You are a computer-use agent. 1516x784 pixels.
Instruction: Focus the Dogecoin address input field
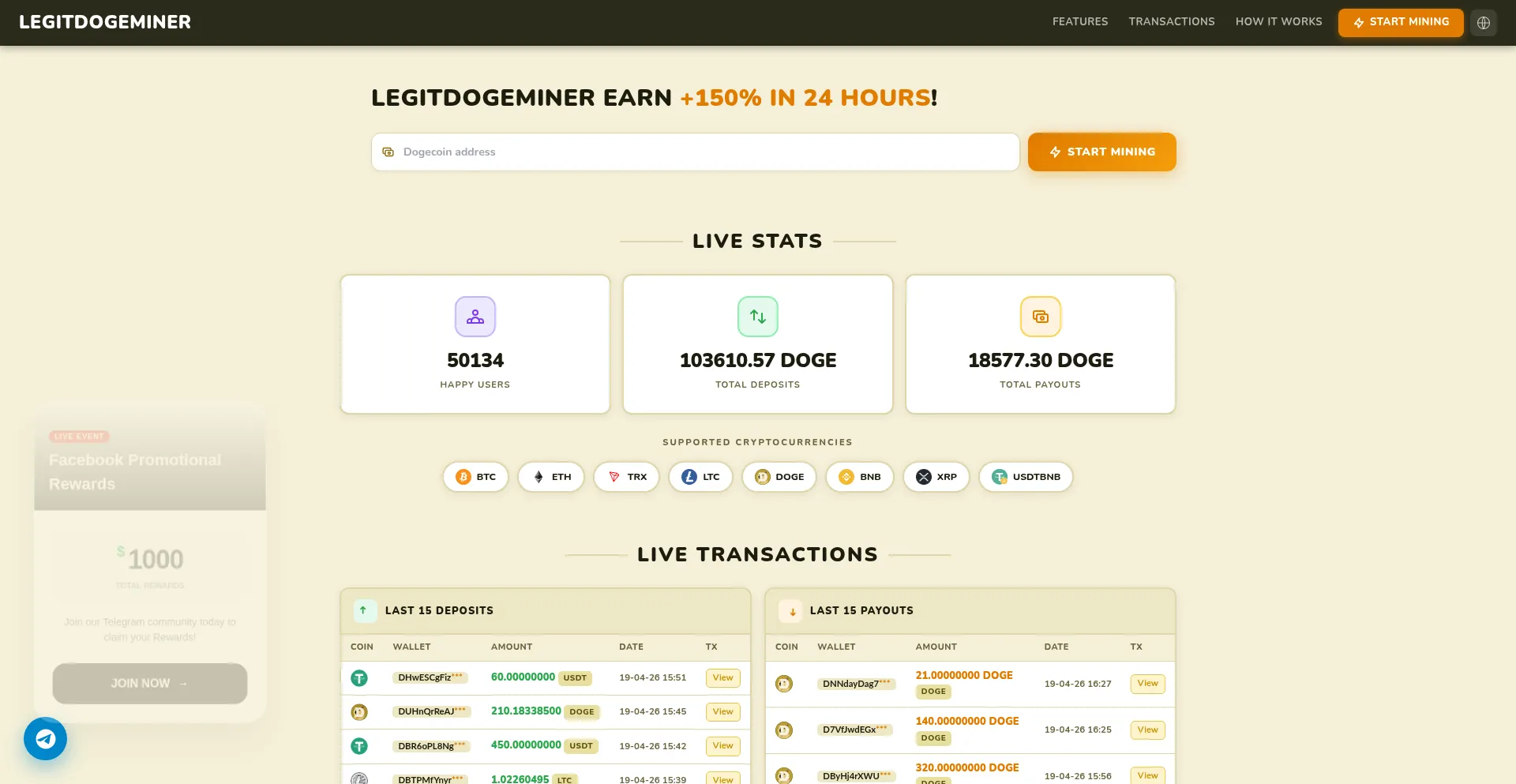coord(696,152)
